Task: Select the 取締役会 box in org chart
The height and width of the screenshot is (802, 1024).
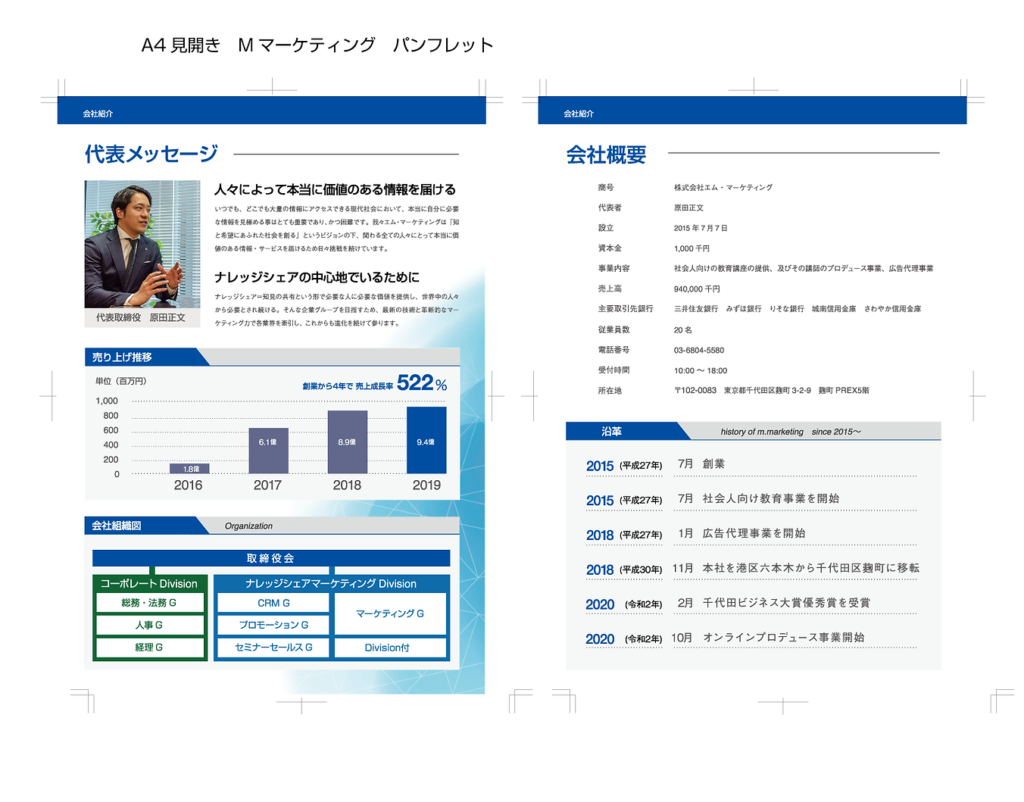Action: click(x=271, y=558)
